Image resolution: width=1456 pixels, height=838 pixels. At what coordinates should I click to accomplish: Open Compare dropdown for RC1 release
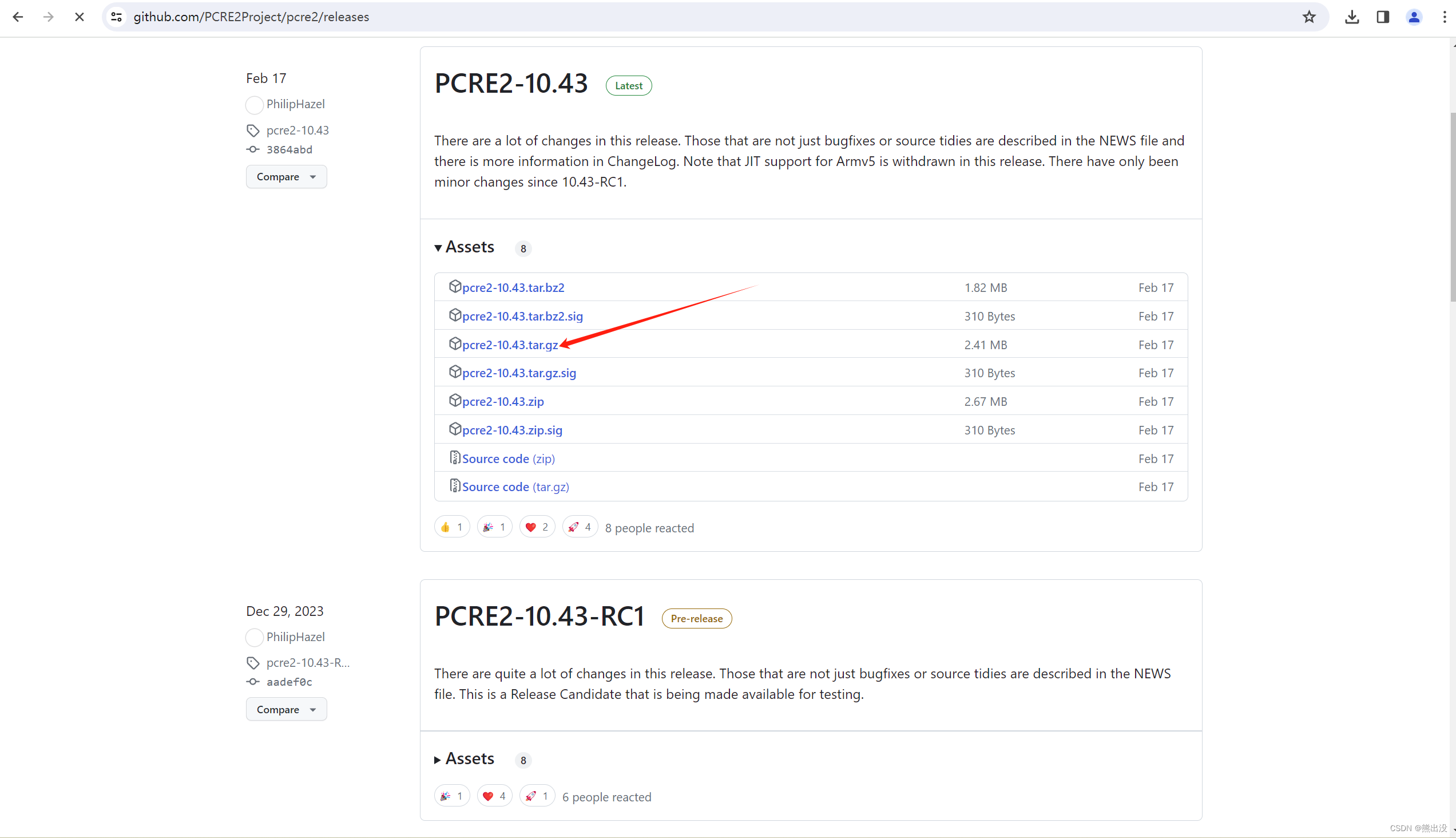click(286, 710)
